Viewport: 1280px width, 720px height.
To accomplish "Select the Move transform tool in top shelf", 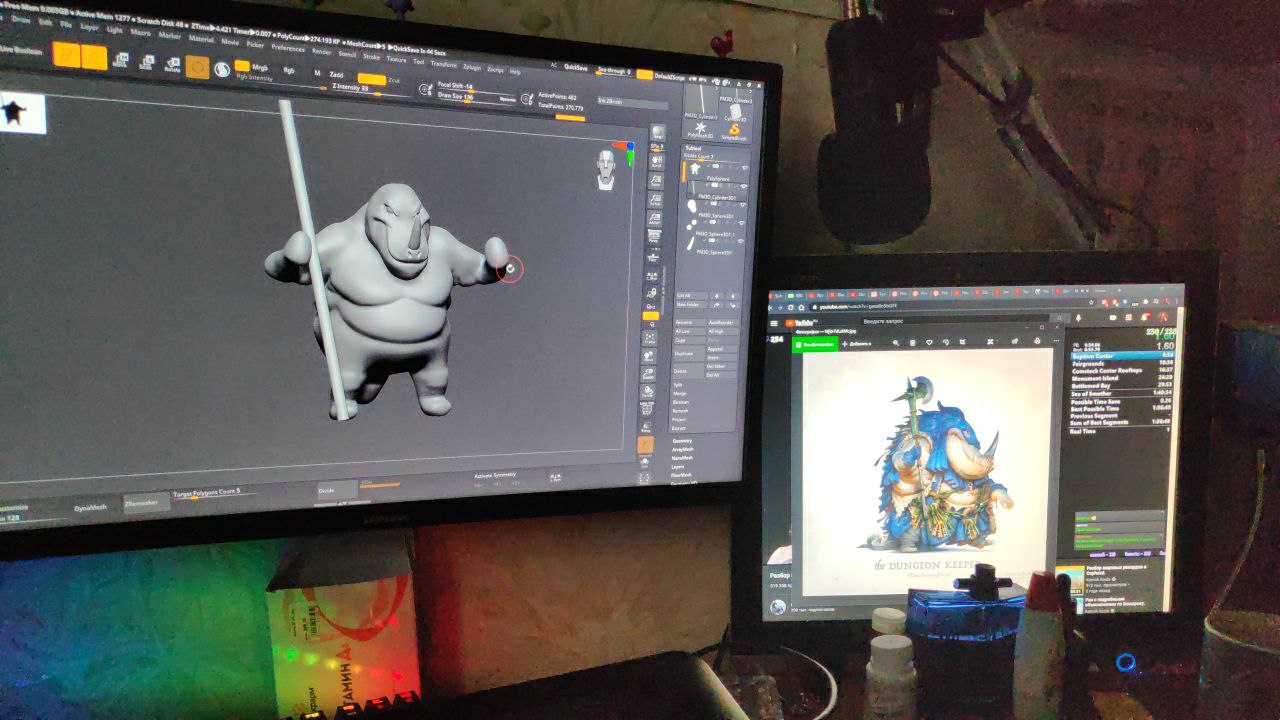I will (x=120, y=60).
